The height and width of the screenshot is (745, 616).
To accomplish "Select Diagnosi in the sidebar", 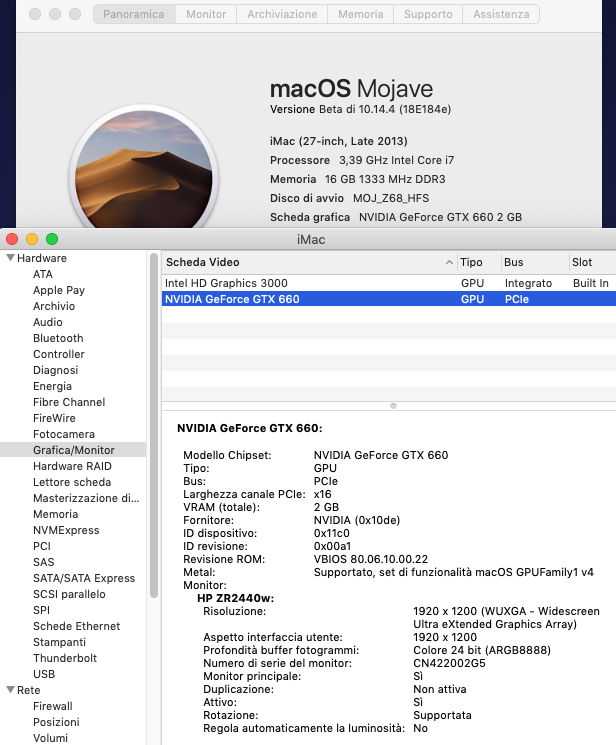I will [55, 370].
